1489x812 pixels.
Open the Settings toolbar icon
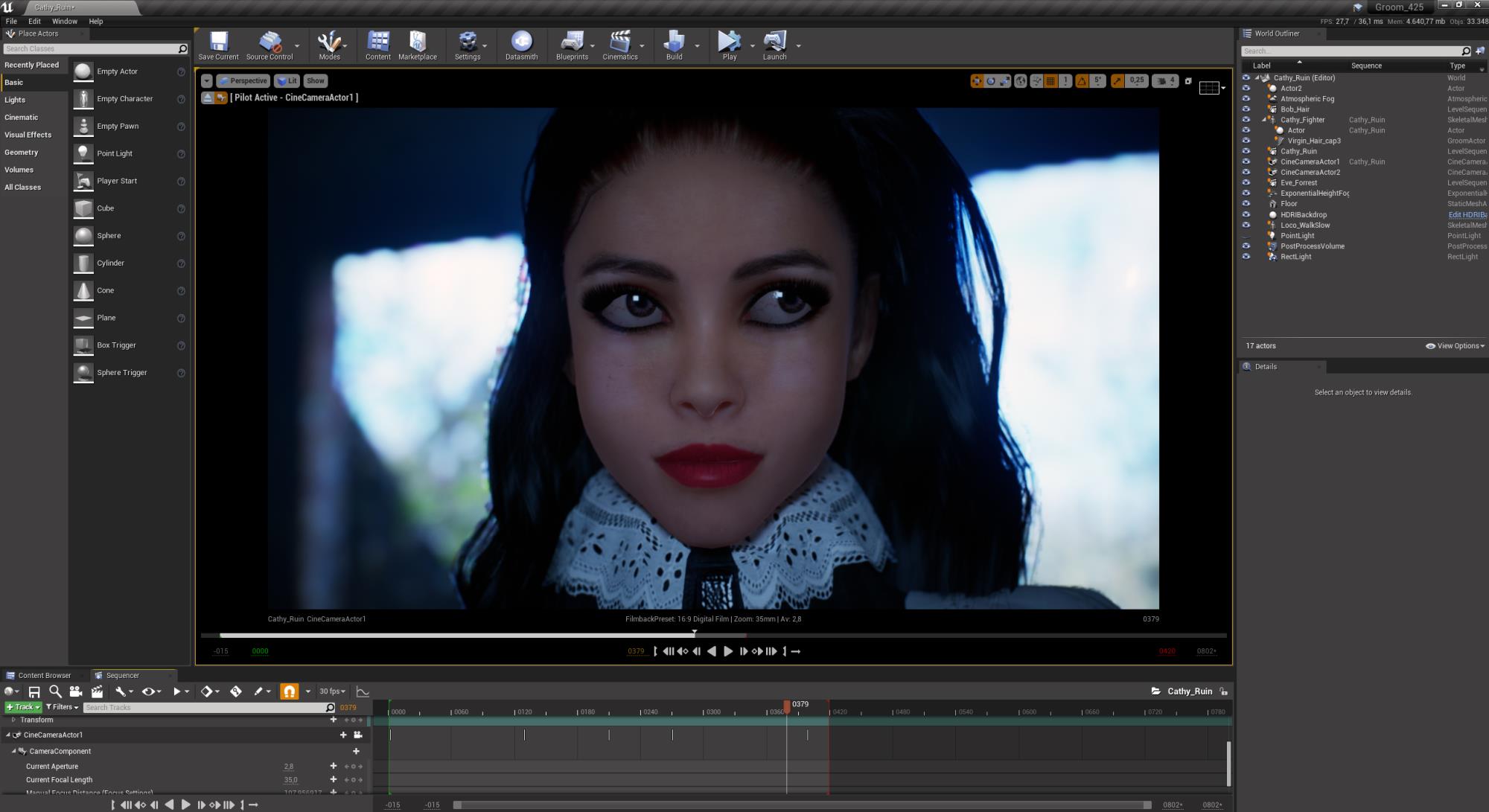coord(468,45)
